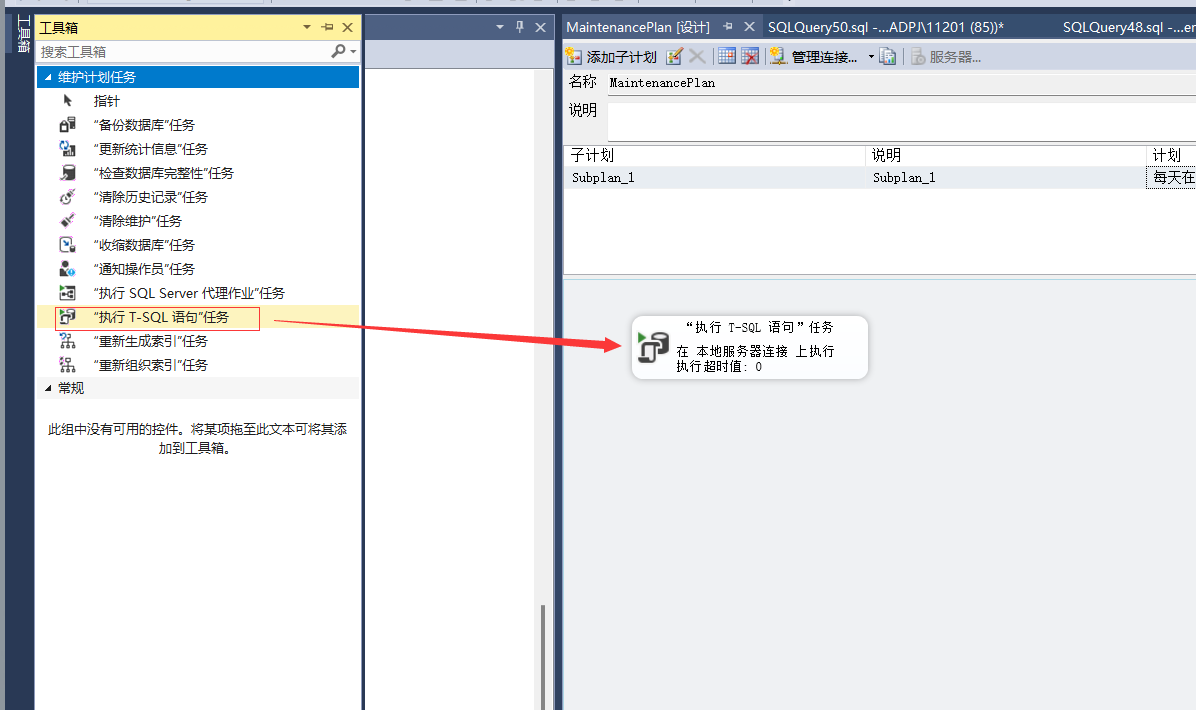This screenshot has width=1196, height=710.
Task: Click the "清除维护" task icon
Action: coord(68,221)
